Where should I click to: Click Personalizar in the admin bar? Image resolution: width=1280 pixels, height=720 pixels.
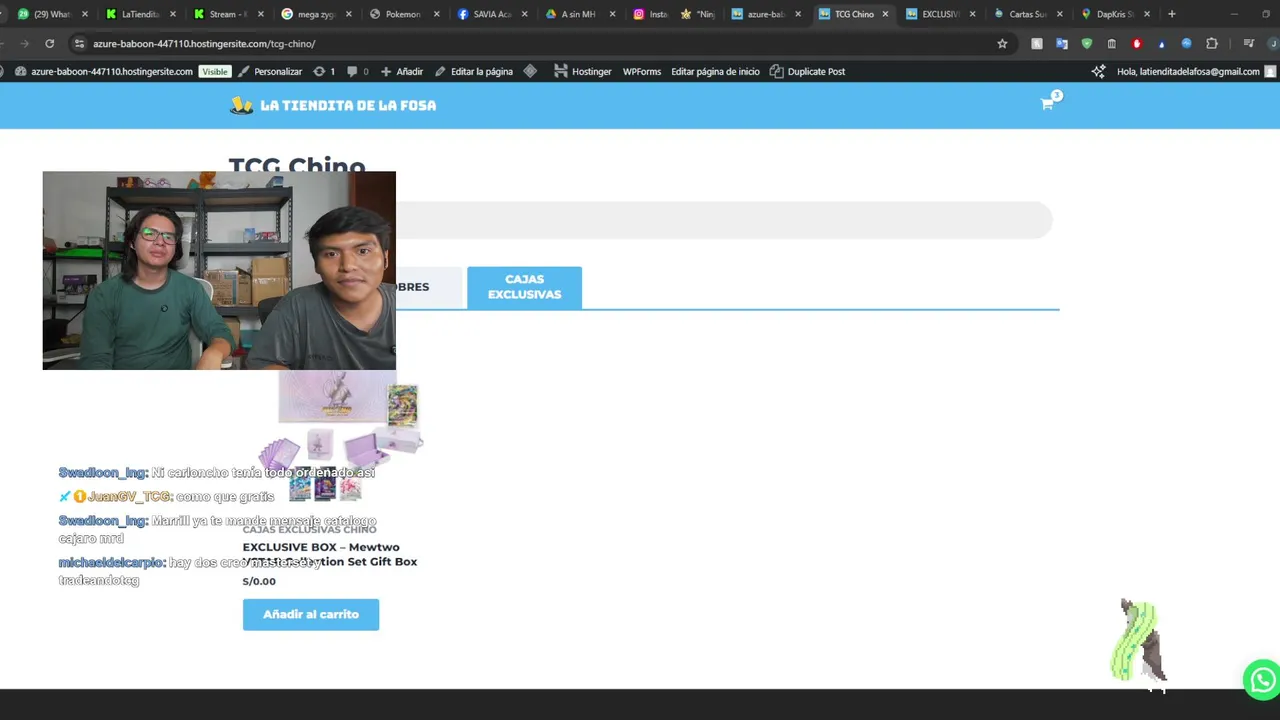tap(270, 72)
